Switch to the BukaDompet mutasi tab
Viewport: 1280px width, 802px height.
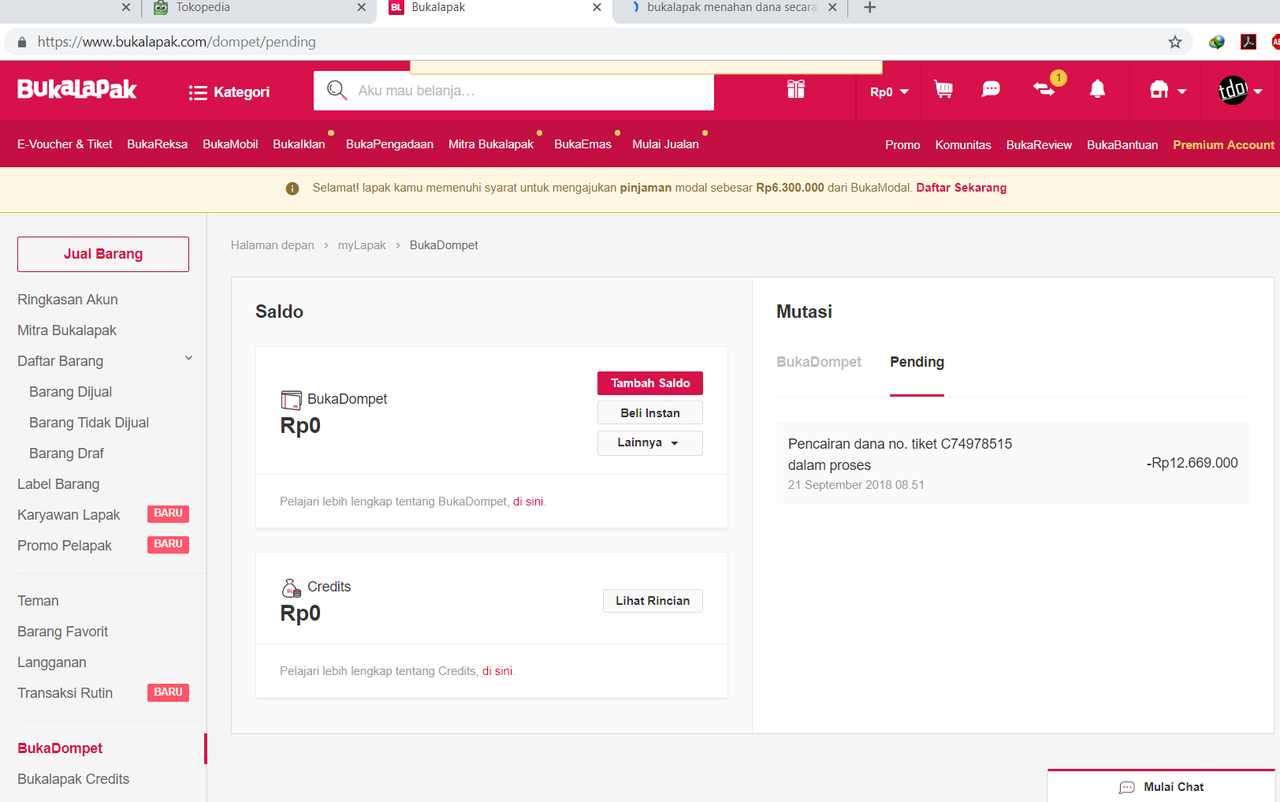click(819, 362)
